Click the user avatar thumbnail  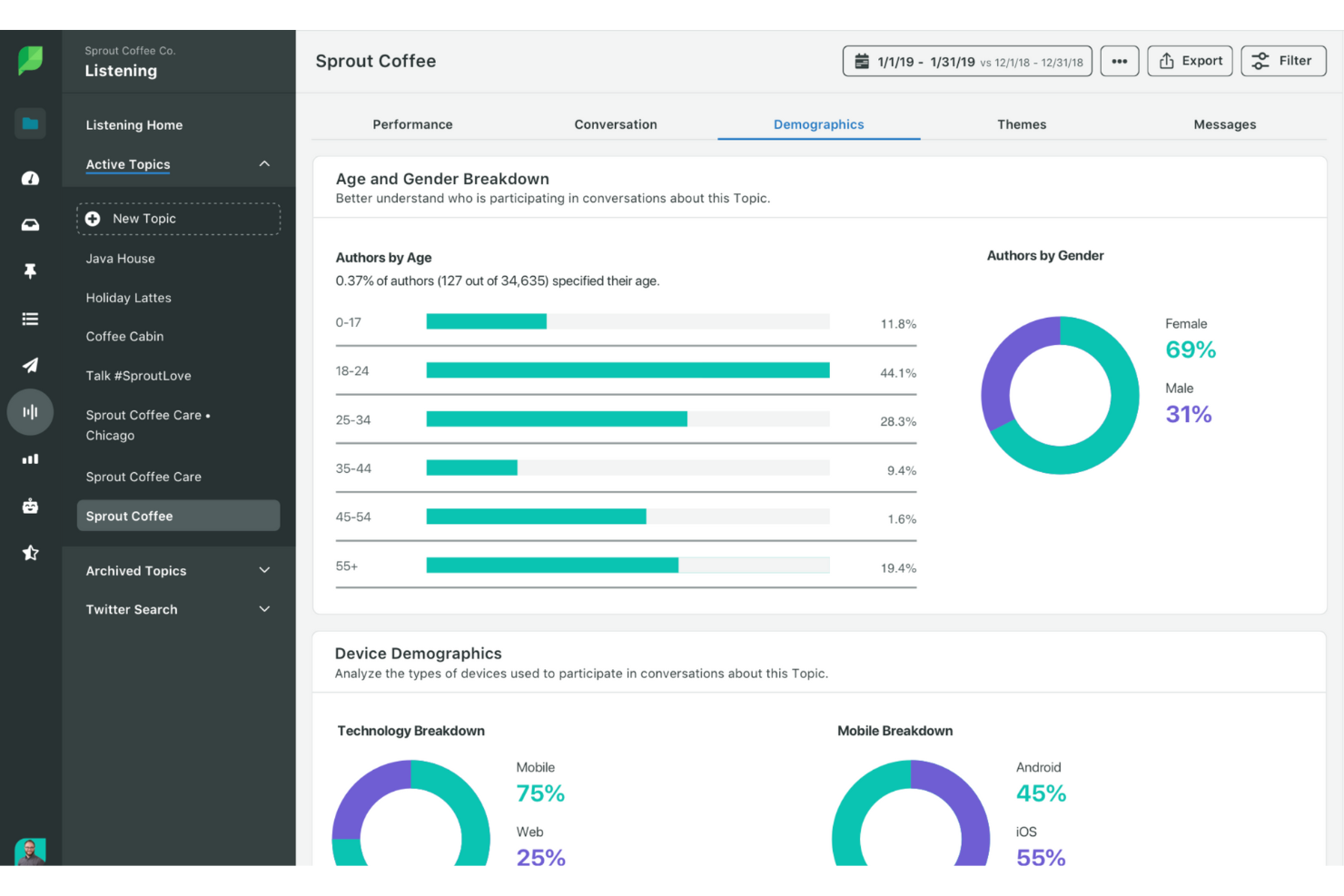32,852
